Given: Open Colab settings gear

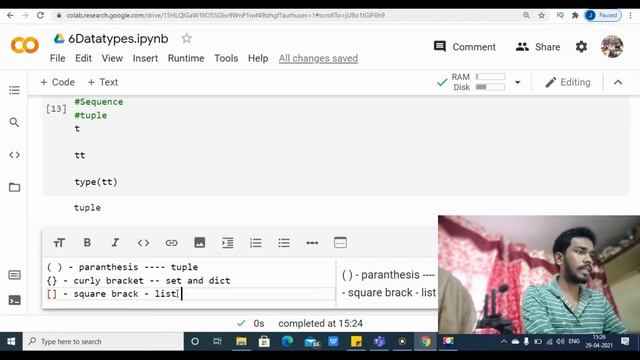Looking at the screenshot, I should coord(581,47).
